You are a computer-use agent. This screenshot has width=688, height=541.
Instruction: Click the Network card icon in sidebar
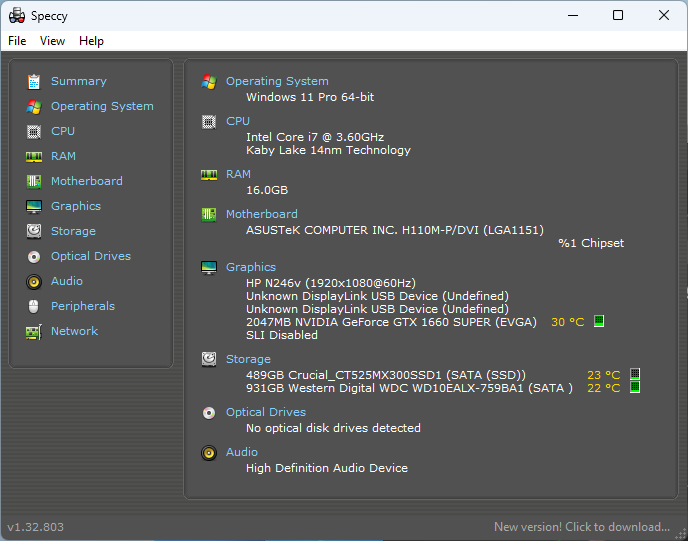coord(34,332)
